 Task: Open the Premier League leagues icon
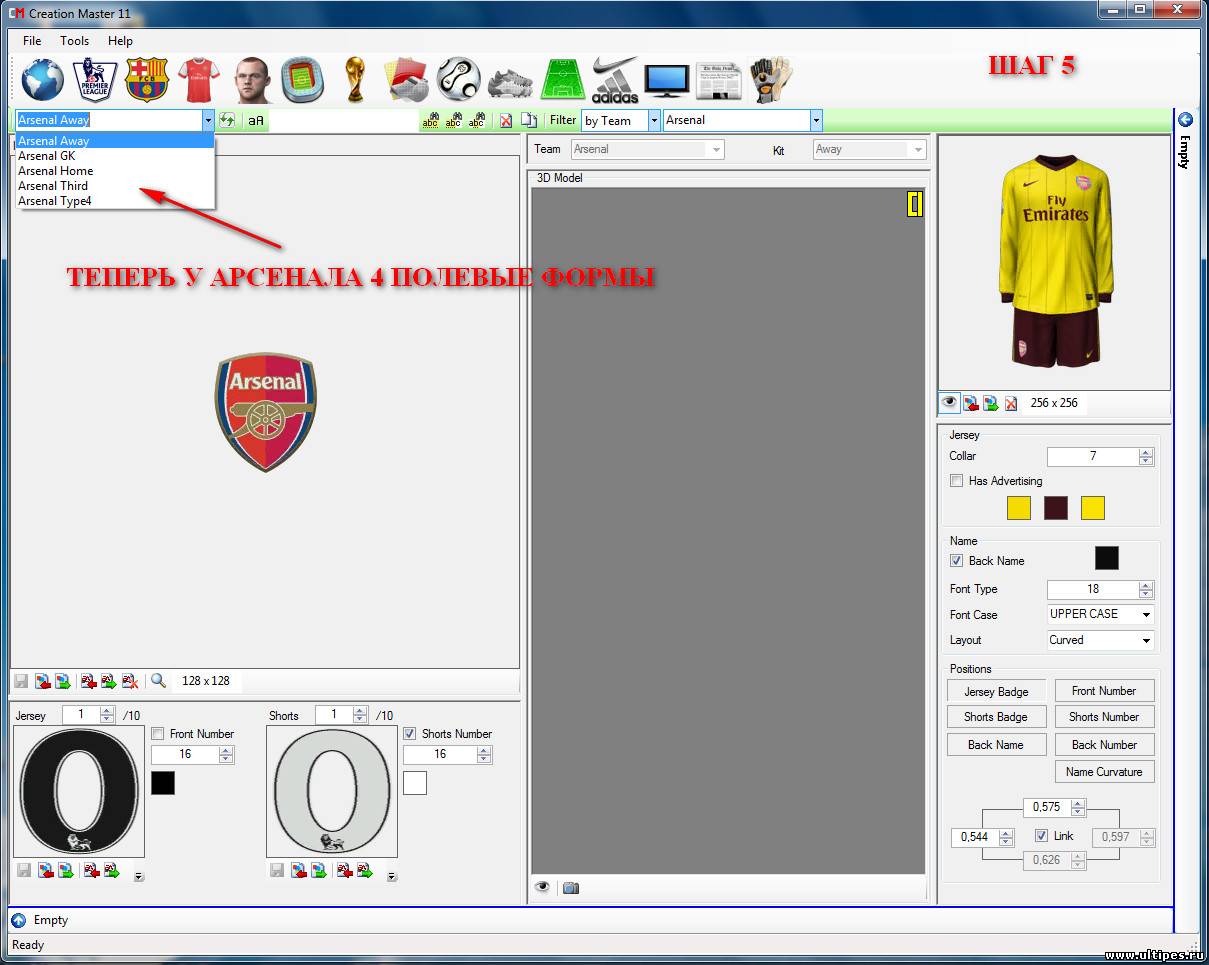coord(95,80)
